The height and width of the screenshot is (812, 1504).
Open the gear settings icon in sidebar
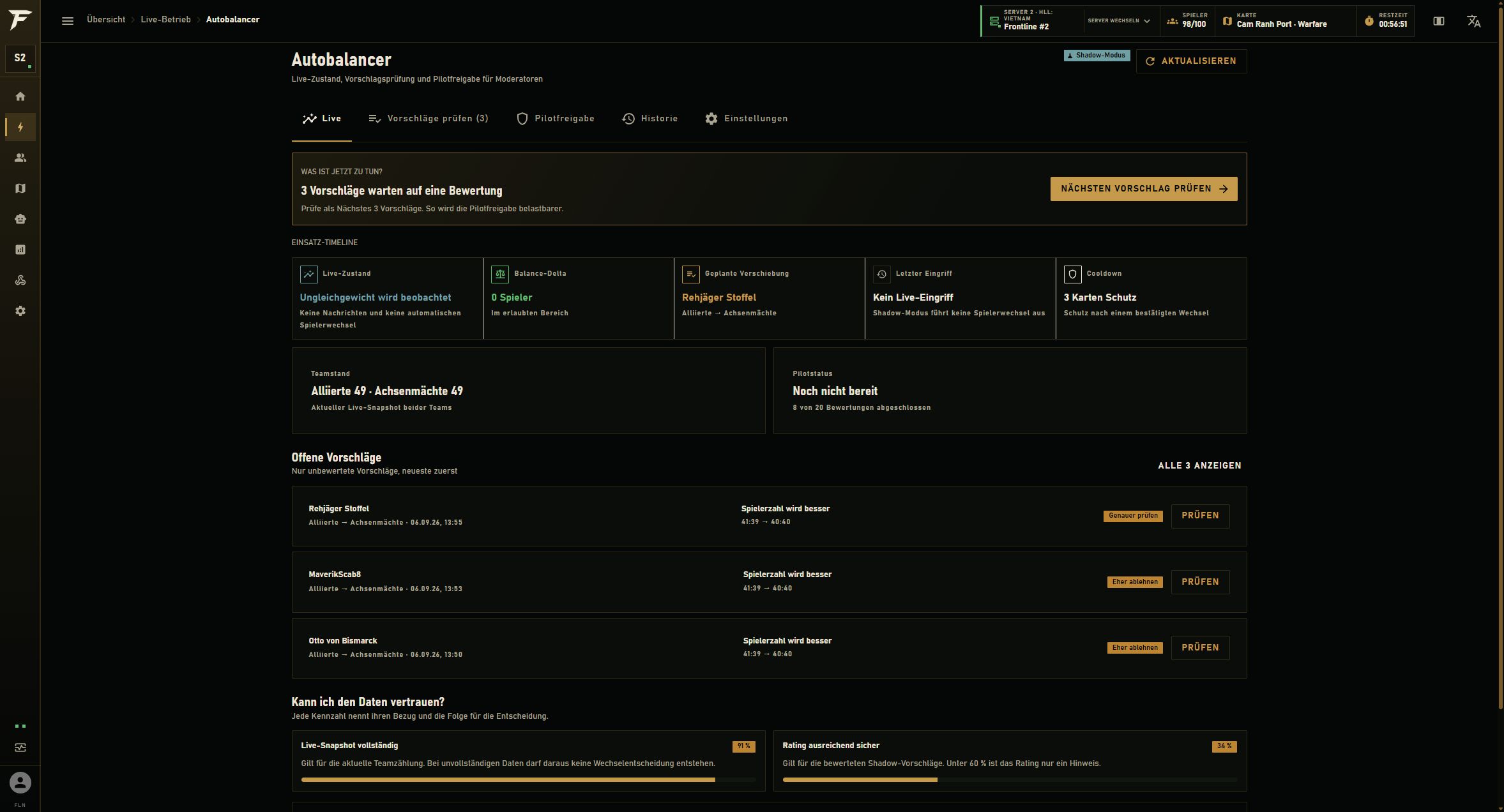[20, 311]
